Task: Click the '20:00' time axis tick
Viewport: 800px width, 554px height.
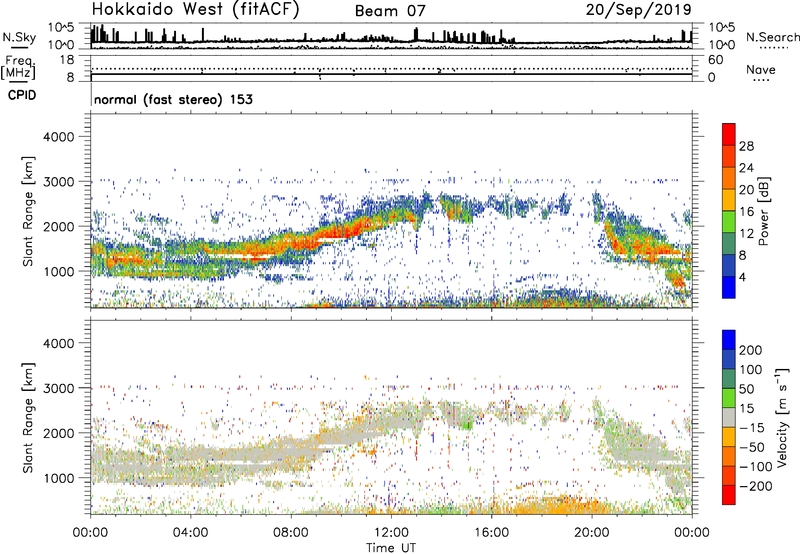Action: pyautogui.click(x=591, y=533)
